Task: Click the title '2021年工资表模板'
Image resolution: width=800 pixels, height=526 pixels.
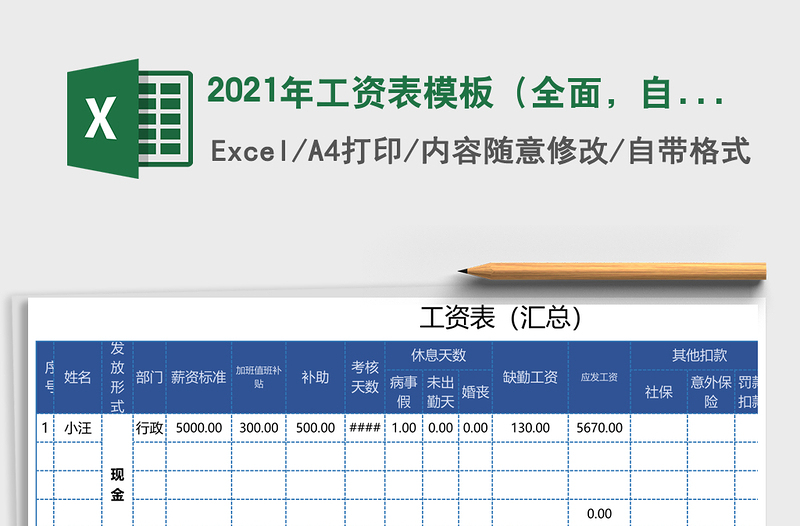Action: coord(350,93)
